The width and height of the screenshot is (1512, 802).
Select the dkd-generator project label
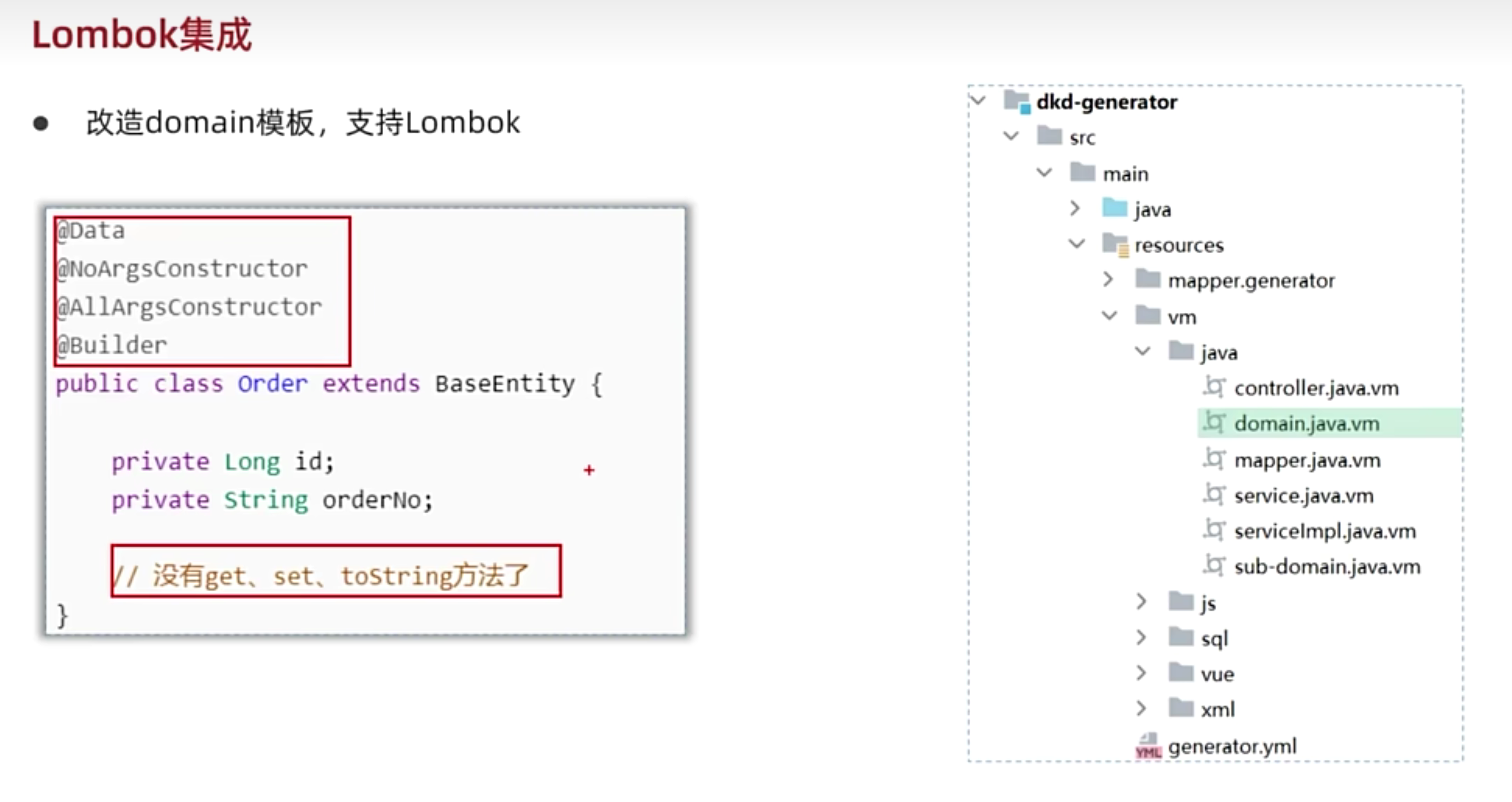(1106, 101)
